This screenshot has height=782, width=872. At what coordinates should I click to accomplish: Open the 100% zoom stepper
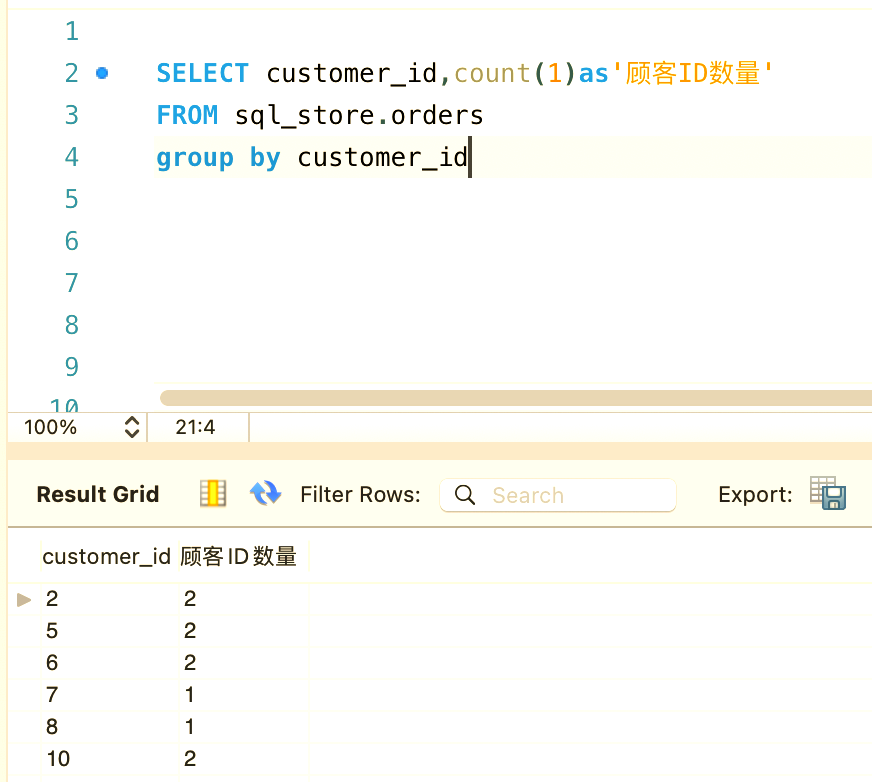point(132,427)
